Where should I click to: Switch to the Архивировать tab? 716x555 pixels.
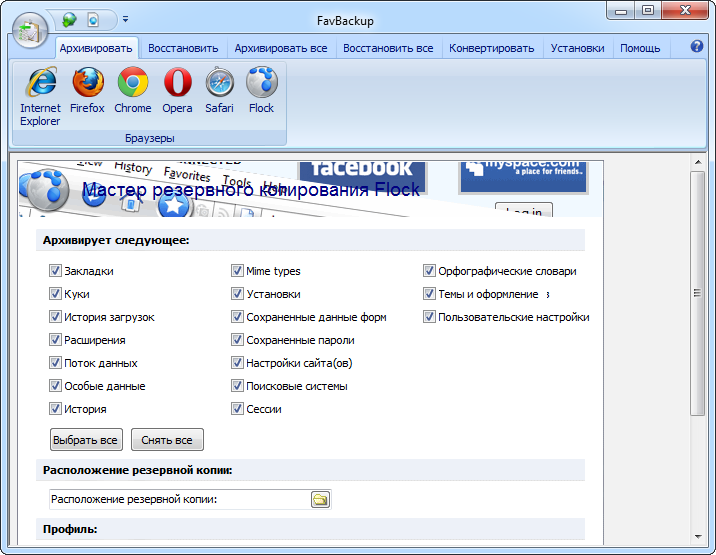tap(96, 48)
